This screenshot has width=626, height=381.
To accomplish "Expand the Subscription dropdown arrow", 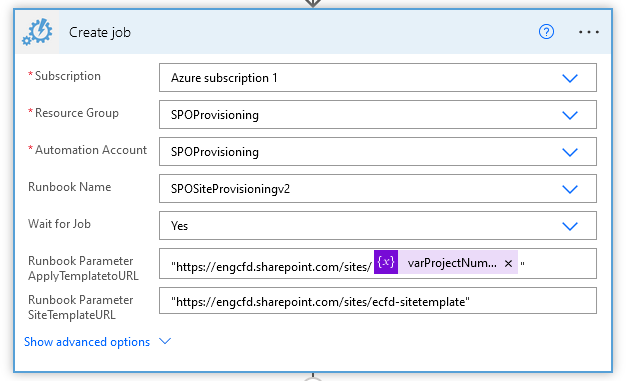I will tap(570, 78).
